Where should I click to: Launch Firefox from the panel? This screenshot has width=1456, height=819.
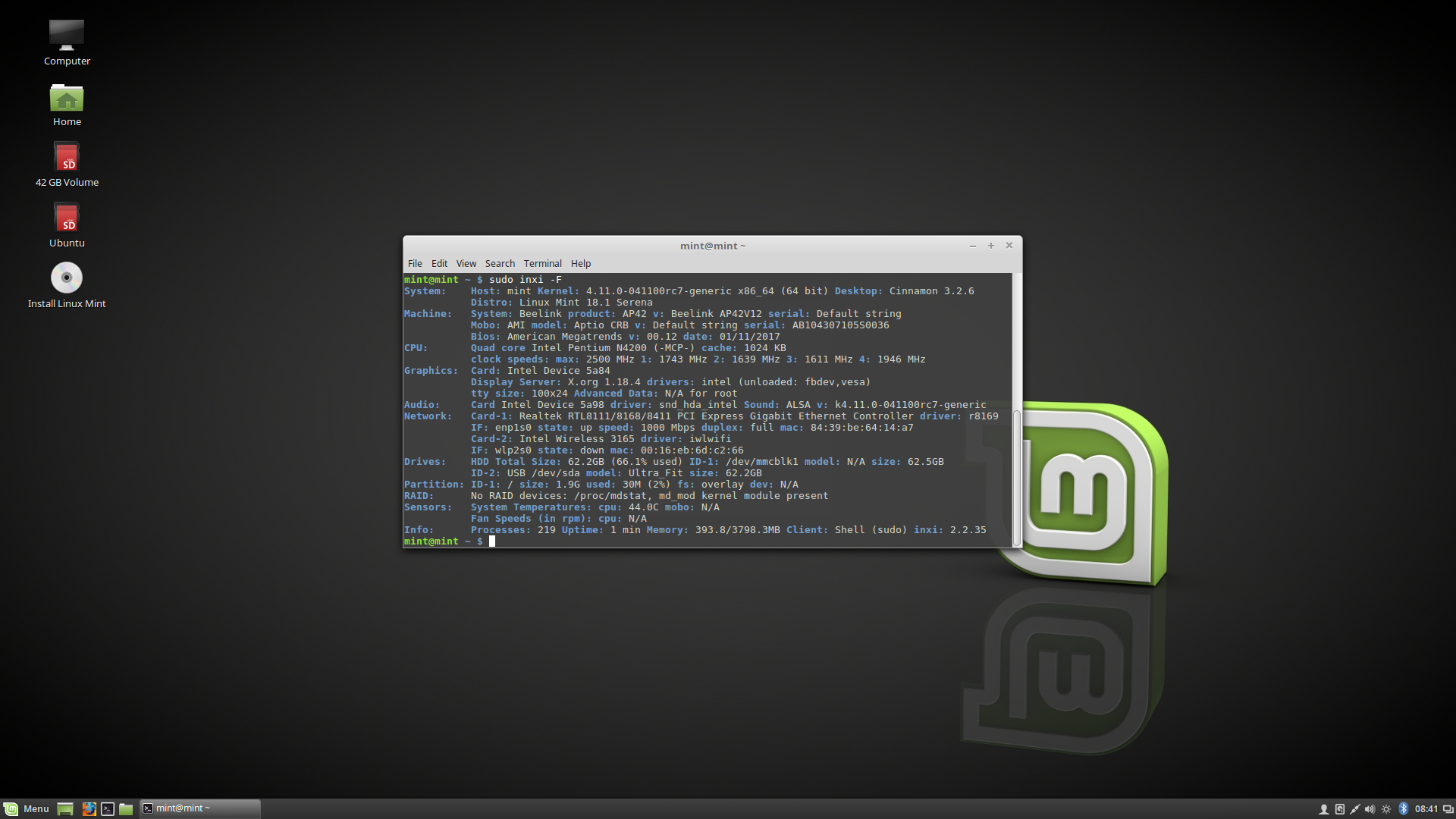[89, 809]
